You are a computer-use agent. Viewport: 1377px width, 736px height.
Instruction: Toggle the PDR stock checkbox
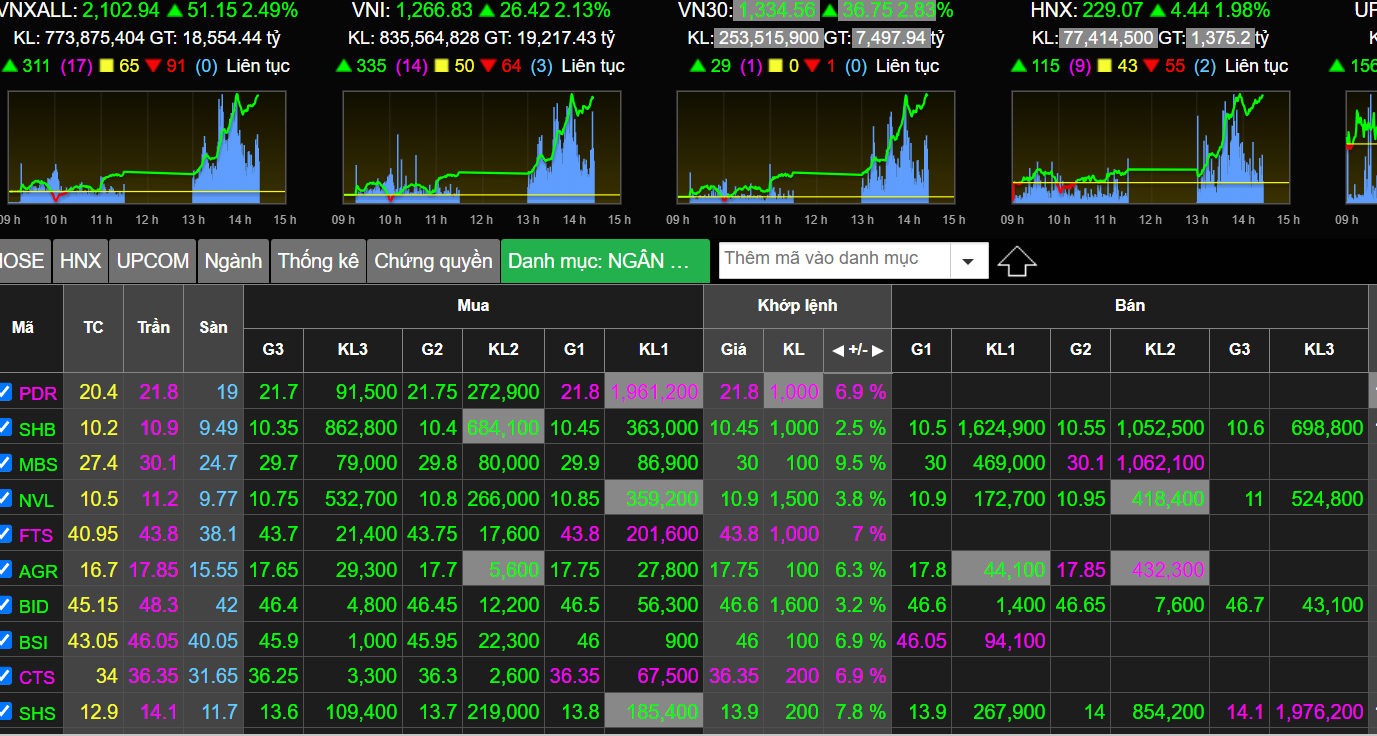(x=6, y=392)
